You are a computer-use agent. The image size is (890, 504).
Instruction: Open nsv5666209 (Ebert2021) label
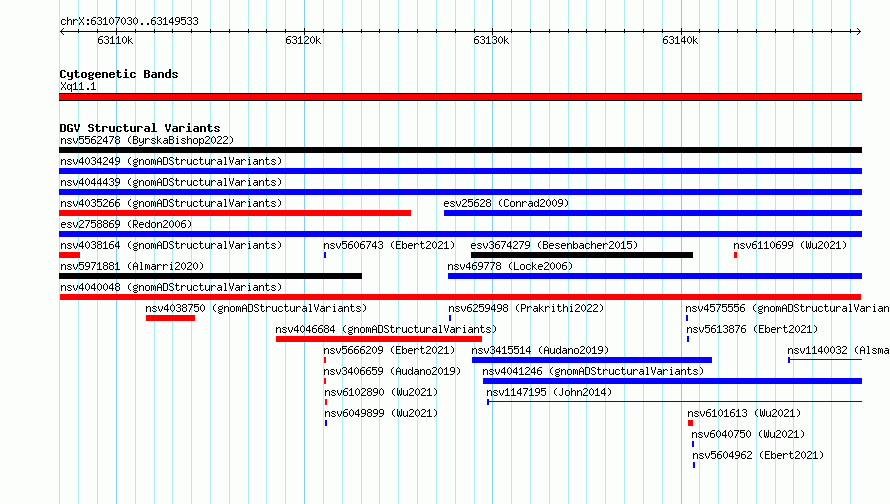coord(389,350)
